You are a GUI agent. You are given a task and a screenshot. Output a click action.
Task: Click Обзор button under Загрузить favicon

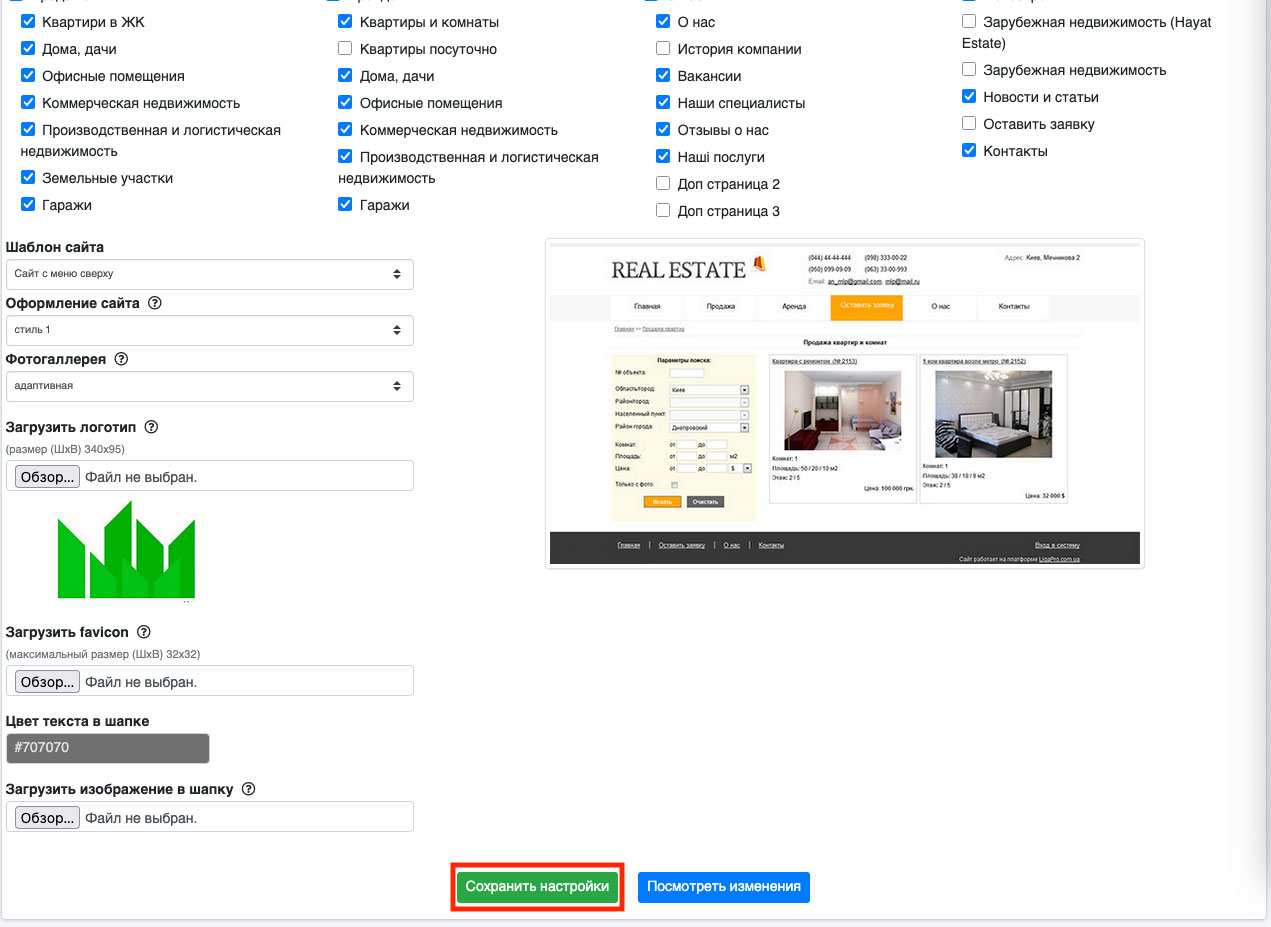tap(47, 682)
